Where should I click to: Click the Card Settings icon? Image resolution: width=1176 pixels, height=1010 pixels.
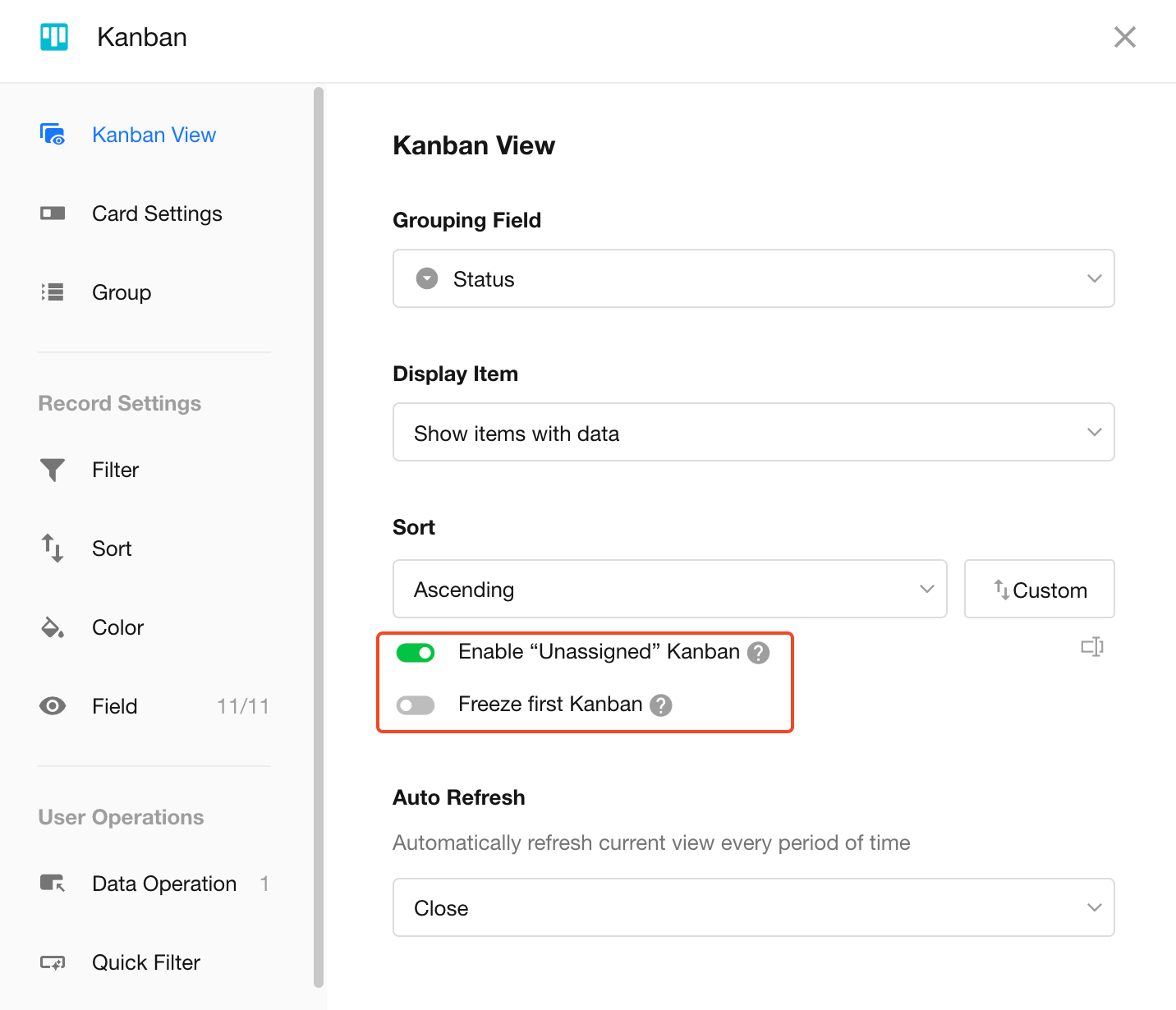pyautogui.click(x=53, y=213)
